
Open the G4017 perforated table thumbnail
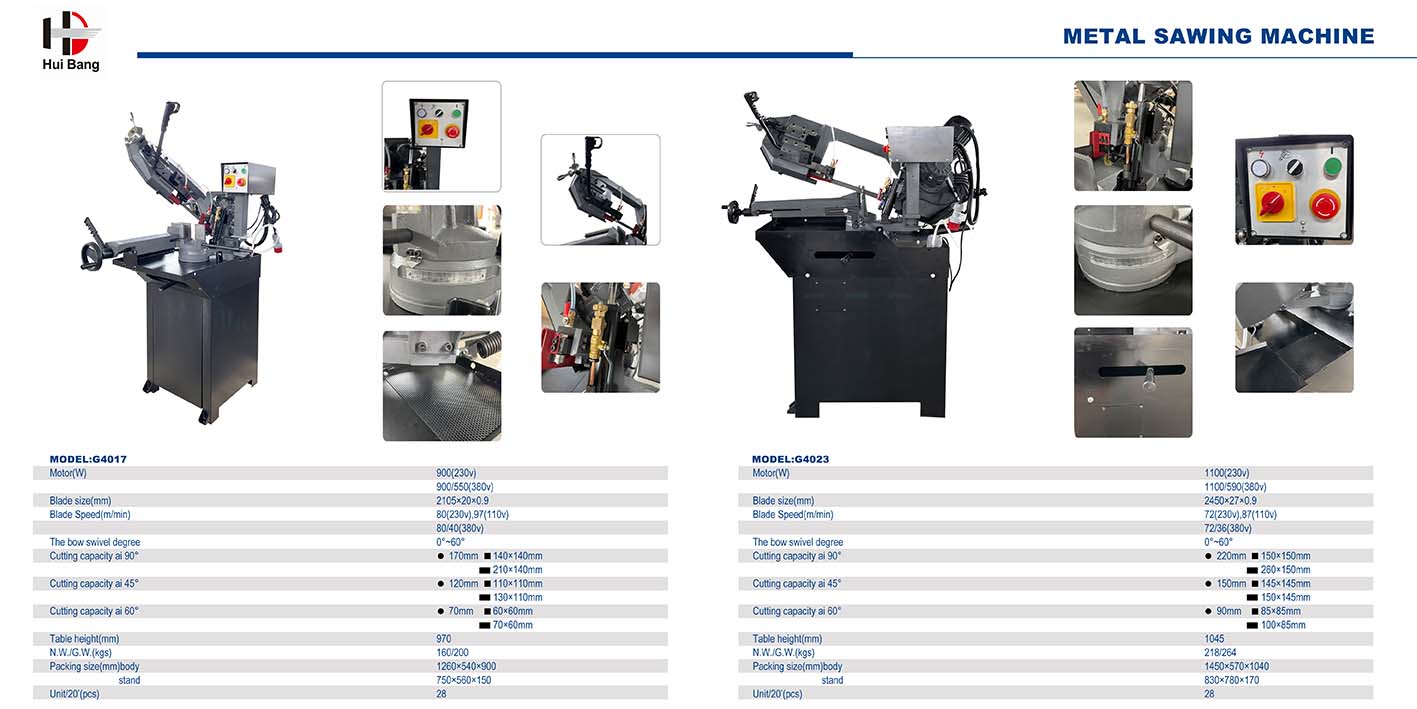(441, 385)
